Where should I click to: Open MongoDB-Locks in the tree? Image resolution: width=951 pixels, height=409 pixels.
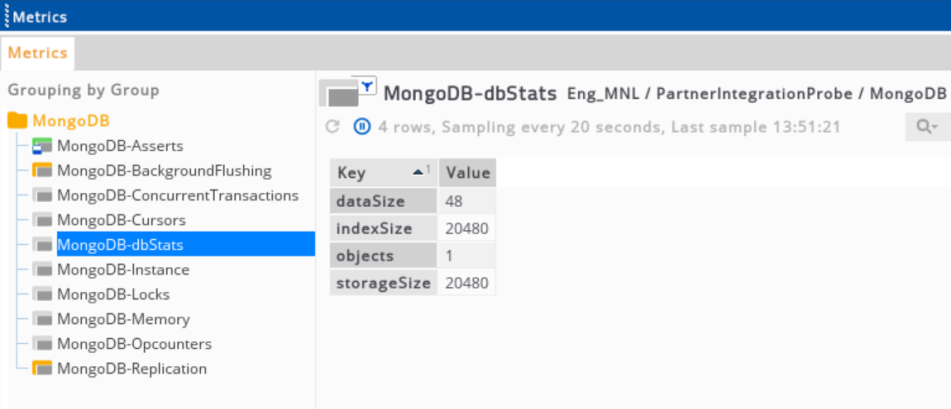click(x=113, y=295)
